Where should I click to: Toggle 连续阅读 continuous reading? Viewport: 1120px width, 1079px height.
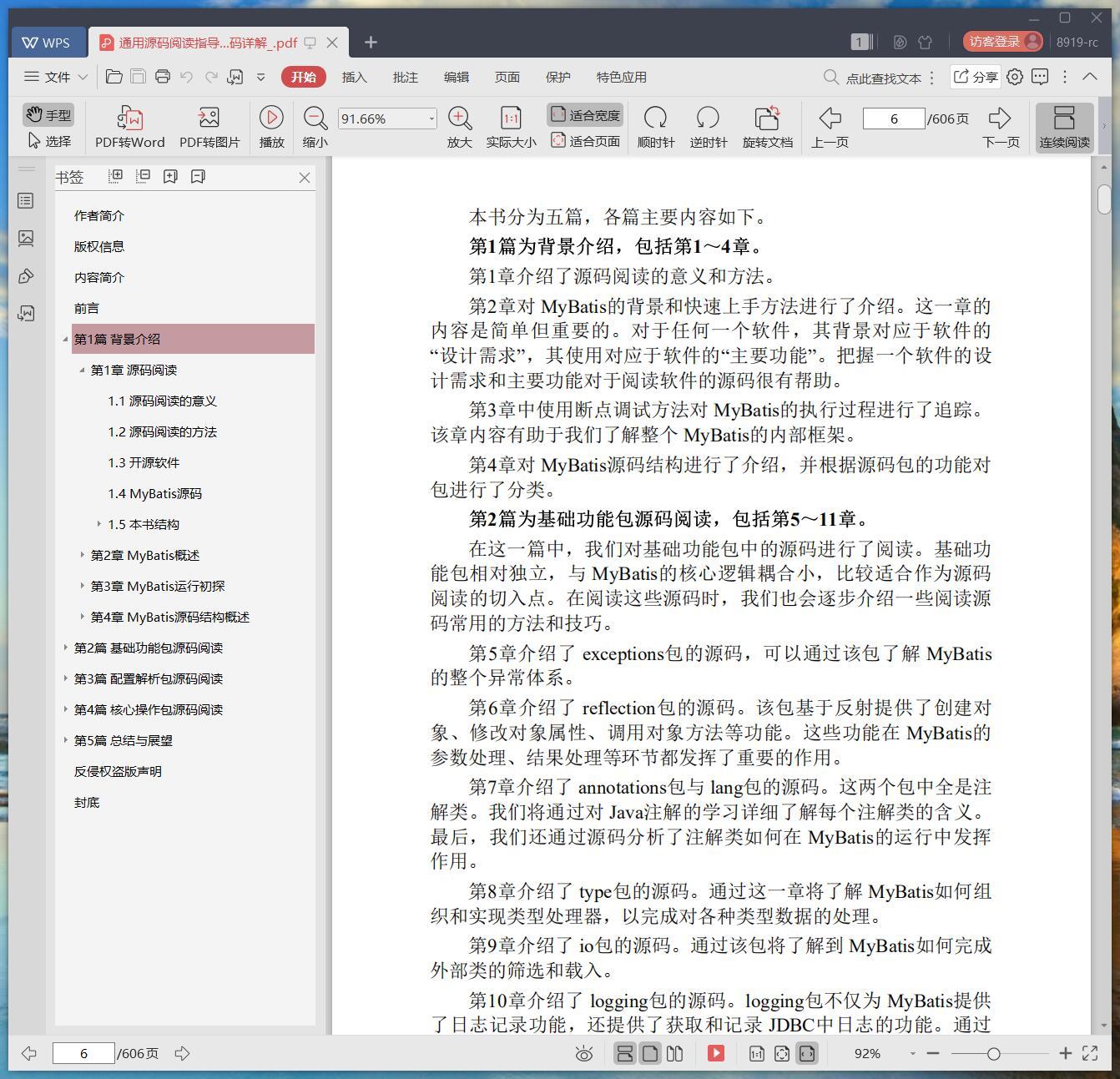(1064, 127)
